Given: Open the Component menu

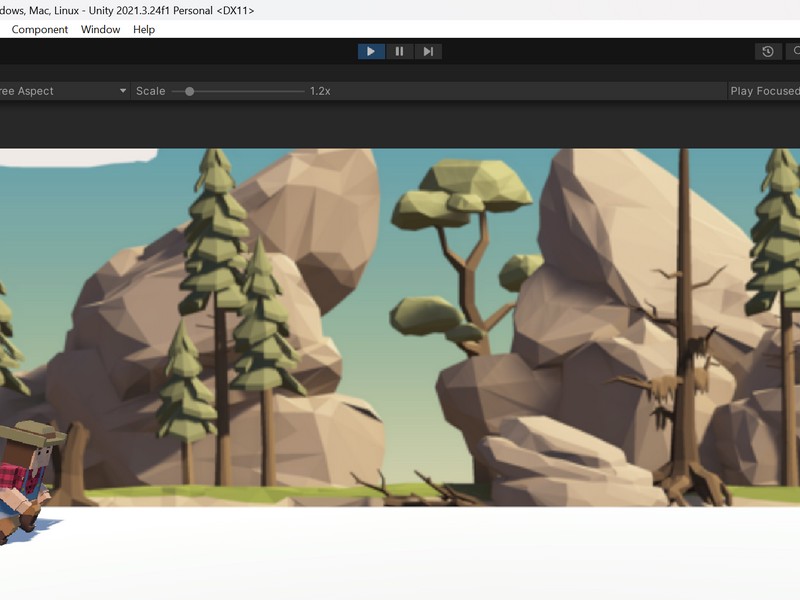Looking at the screenshot, I should (x=40, y=30).
